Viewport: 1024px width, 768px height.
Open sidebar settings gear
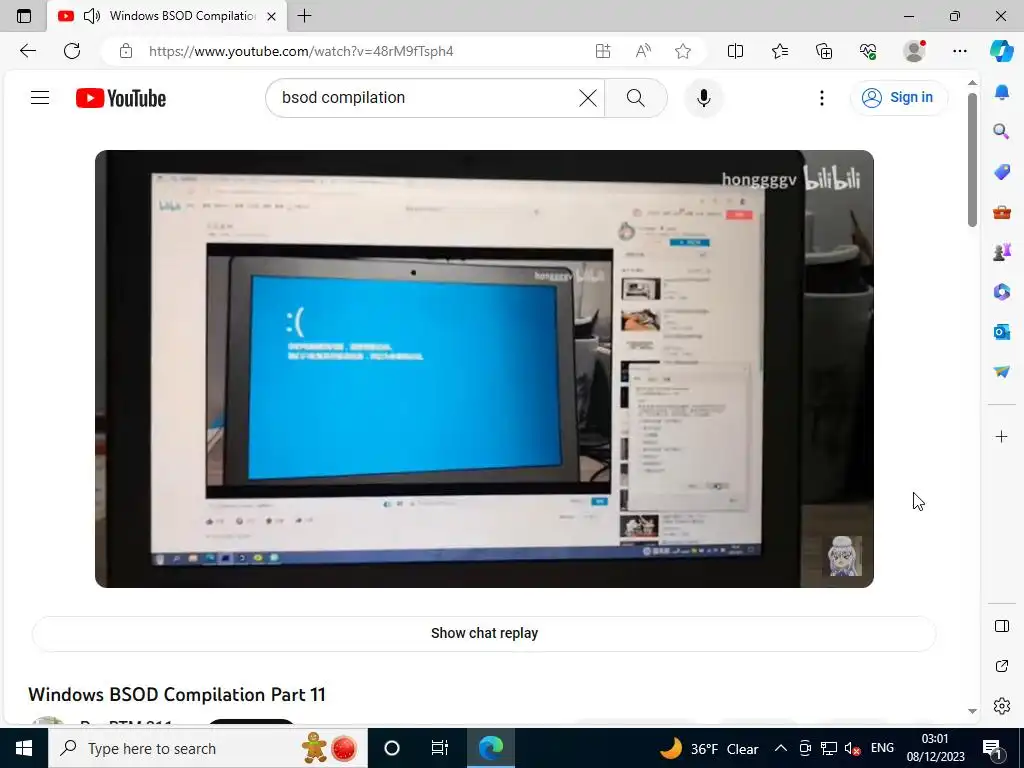click(1002, 706)
